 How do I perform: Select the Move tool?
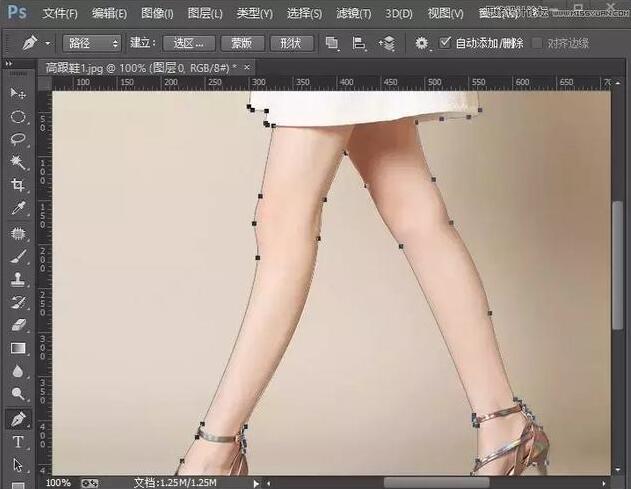18,94
